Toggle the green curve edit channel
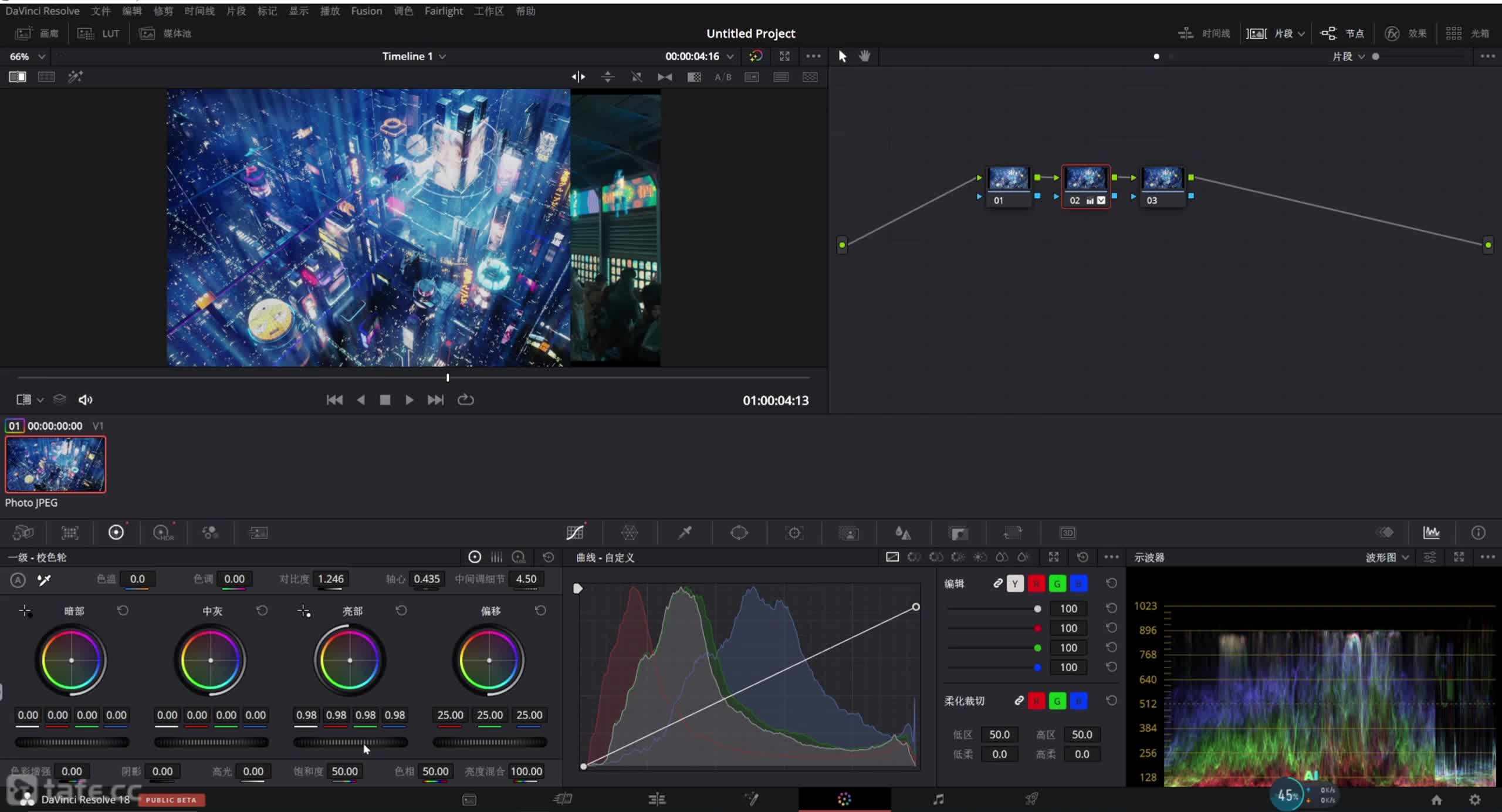 (x=1057, y=583)
